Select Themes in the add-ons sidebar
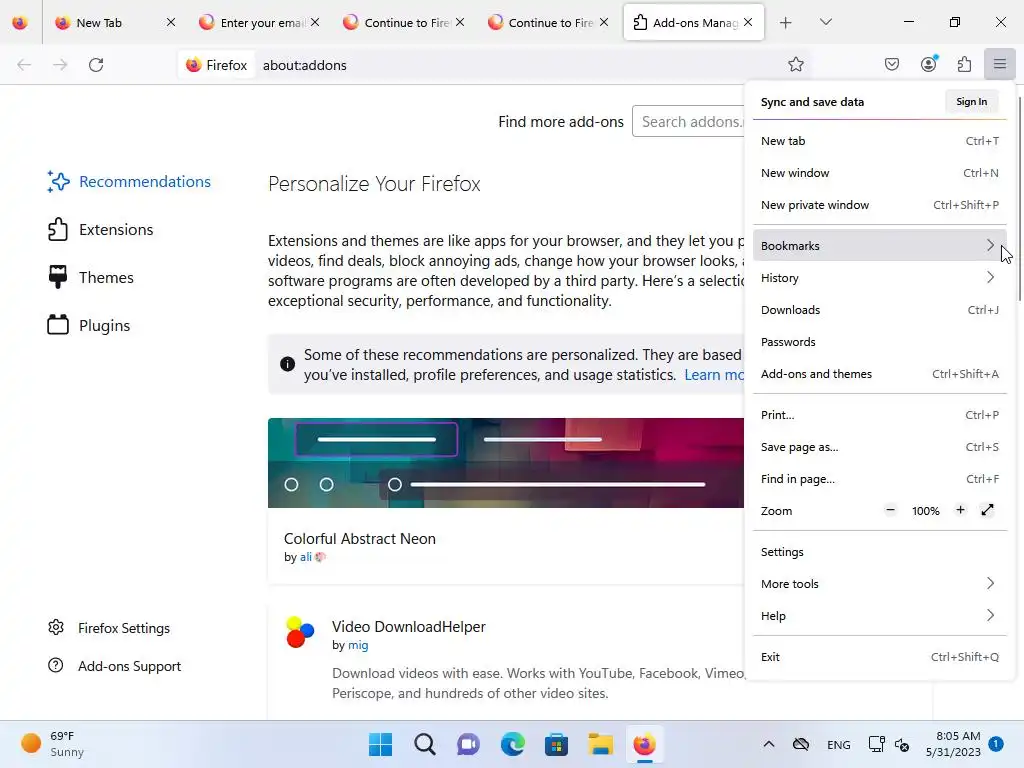 coord(90,278)
